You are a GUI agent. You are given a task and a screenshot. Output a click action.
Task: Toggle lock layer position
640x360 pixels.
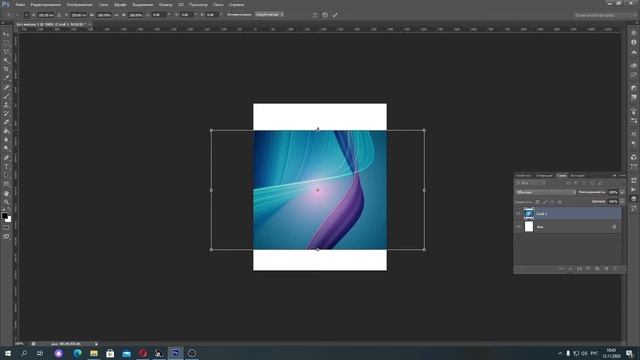(552, 202)
